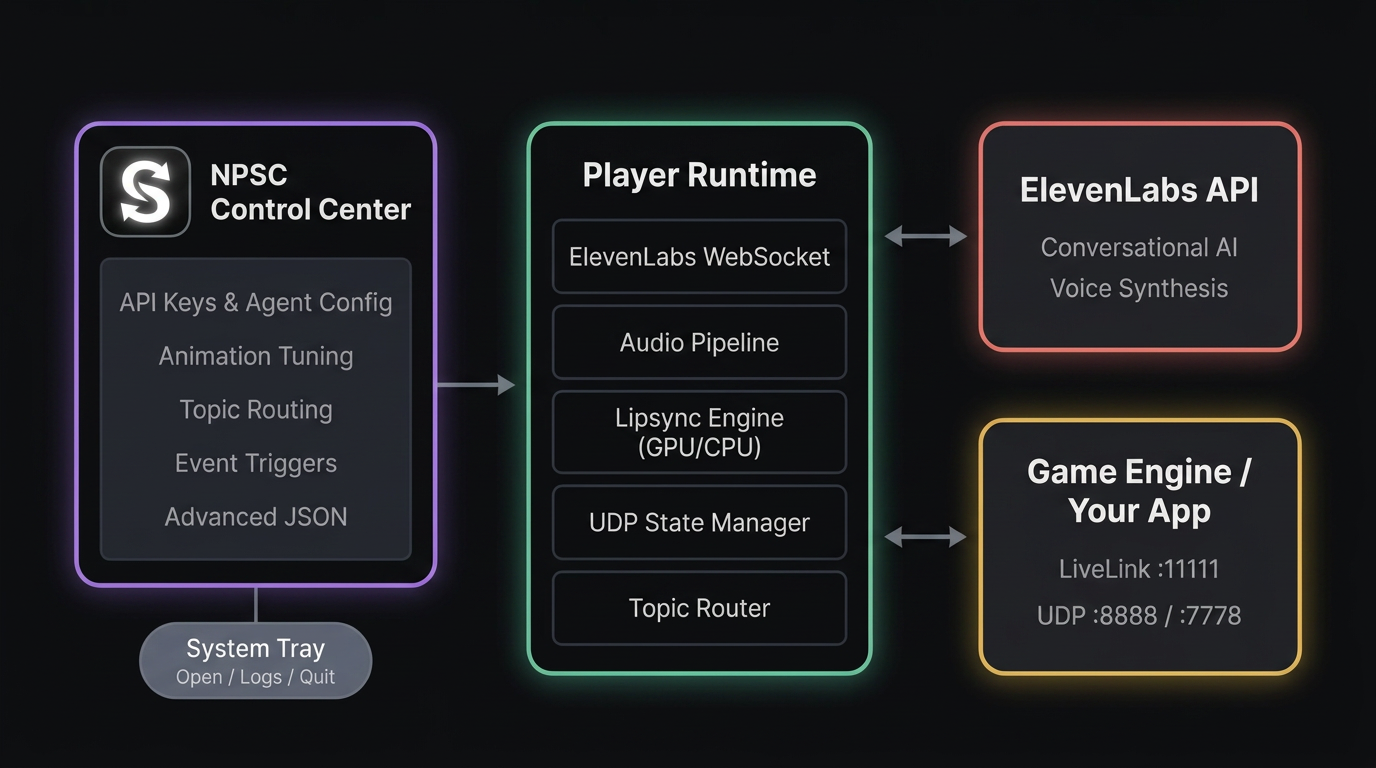Expand the API Keys & Agent Config section

pos(255,302)
